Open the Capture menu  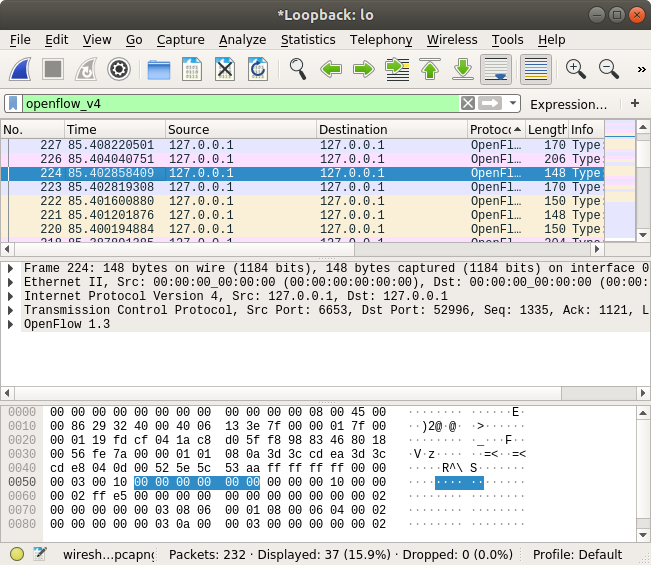click(x=181, y=39)
